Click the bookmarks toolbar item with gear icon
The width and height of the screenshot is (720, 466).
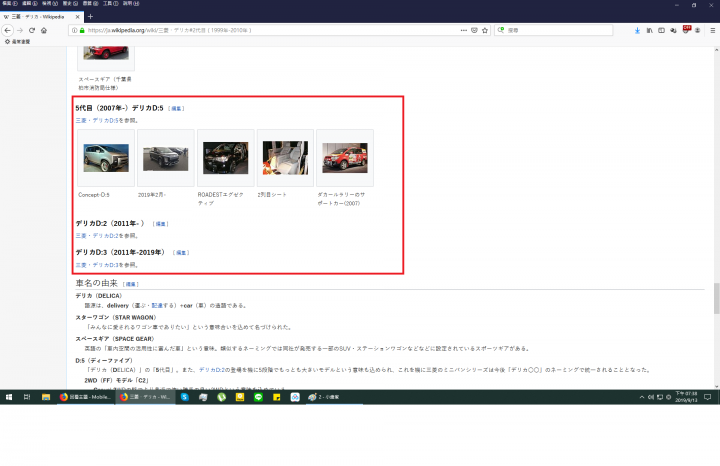point(17,41)
